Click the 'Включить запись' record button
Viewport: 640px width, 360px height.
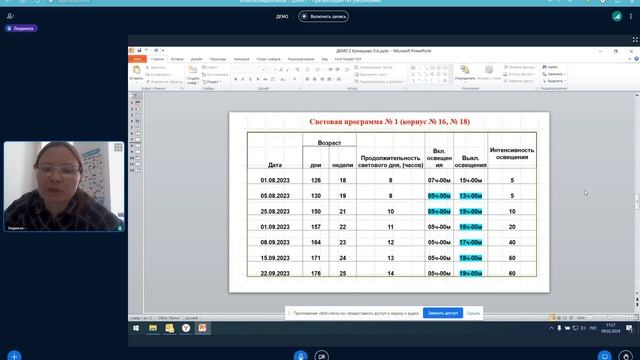click(x=323, y=17)
